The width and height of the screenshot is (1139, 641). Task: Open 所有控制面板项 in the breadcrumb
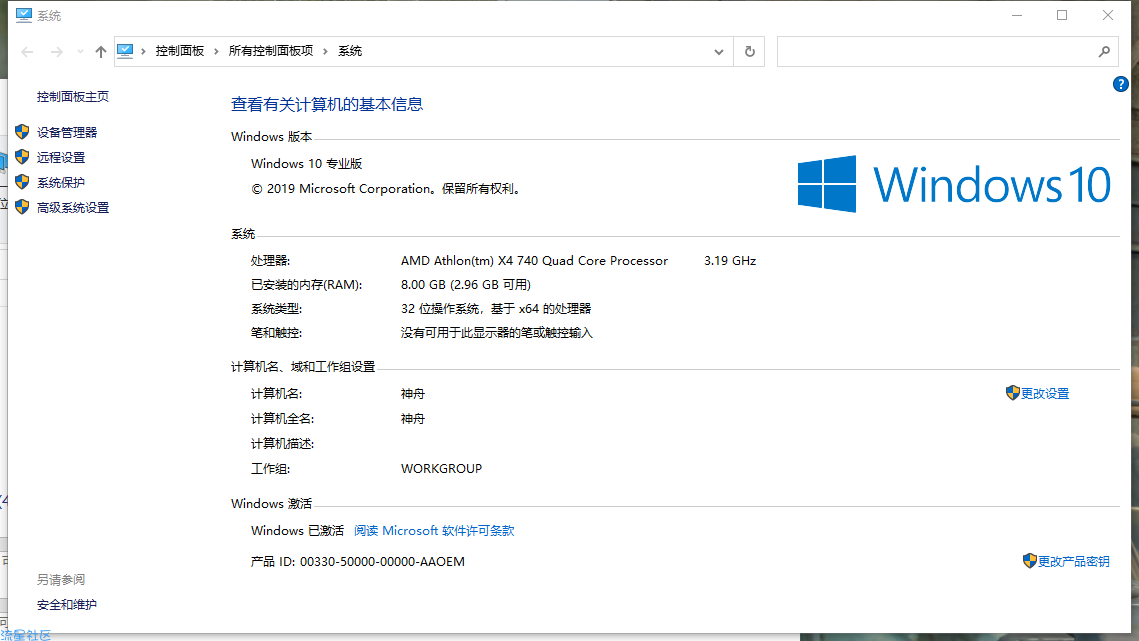271,51
